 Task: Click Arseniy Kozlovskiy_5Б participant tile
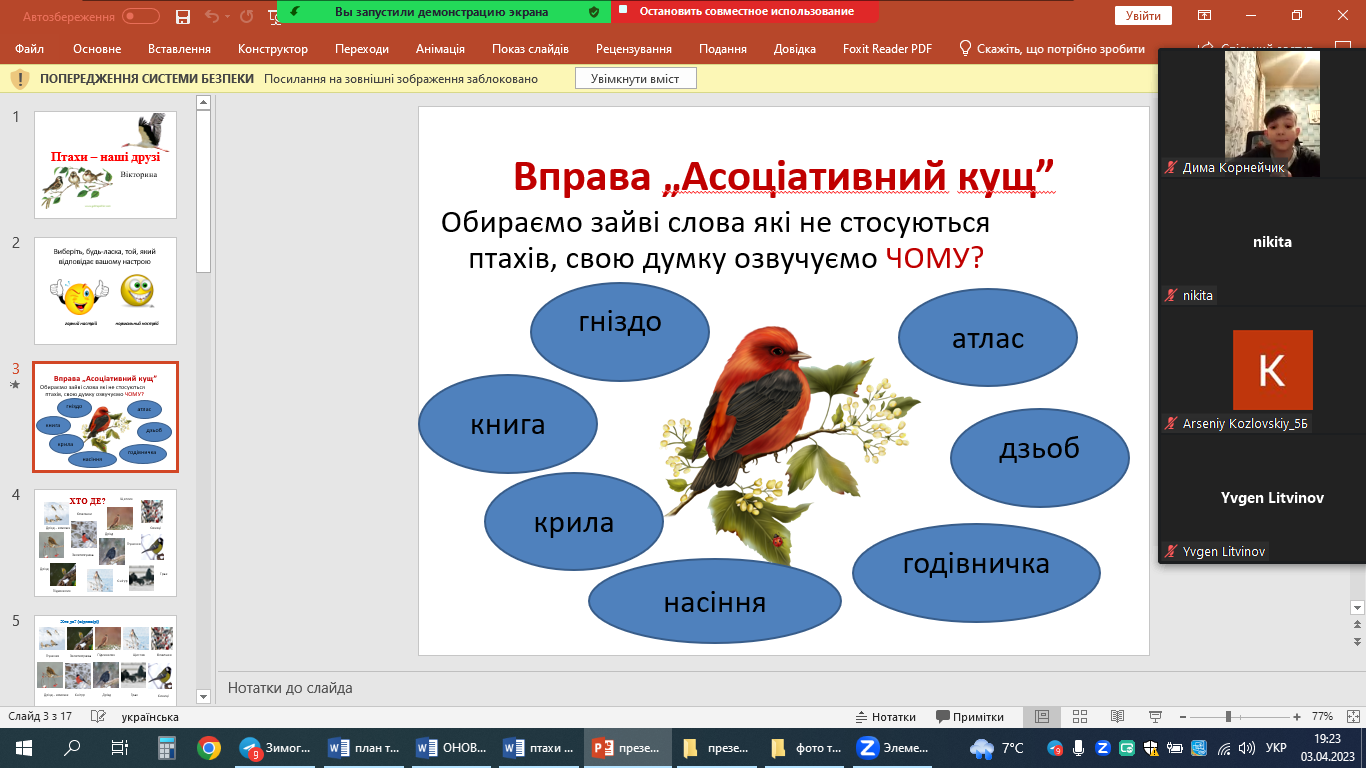pyautogui.click(x=1262, y=369)
